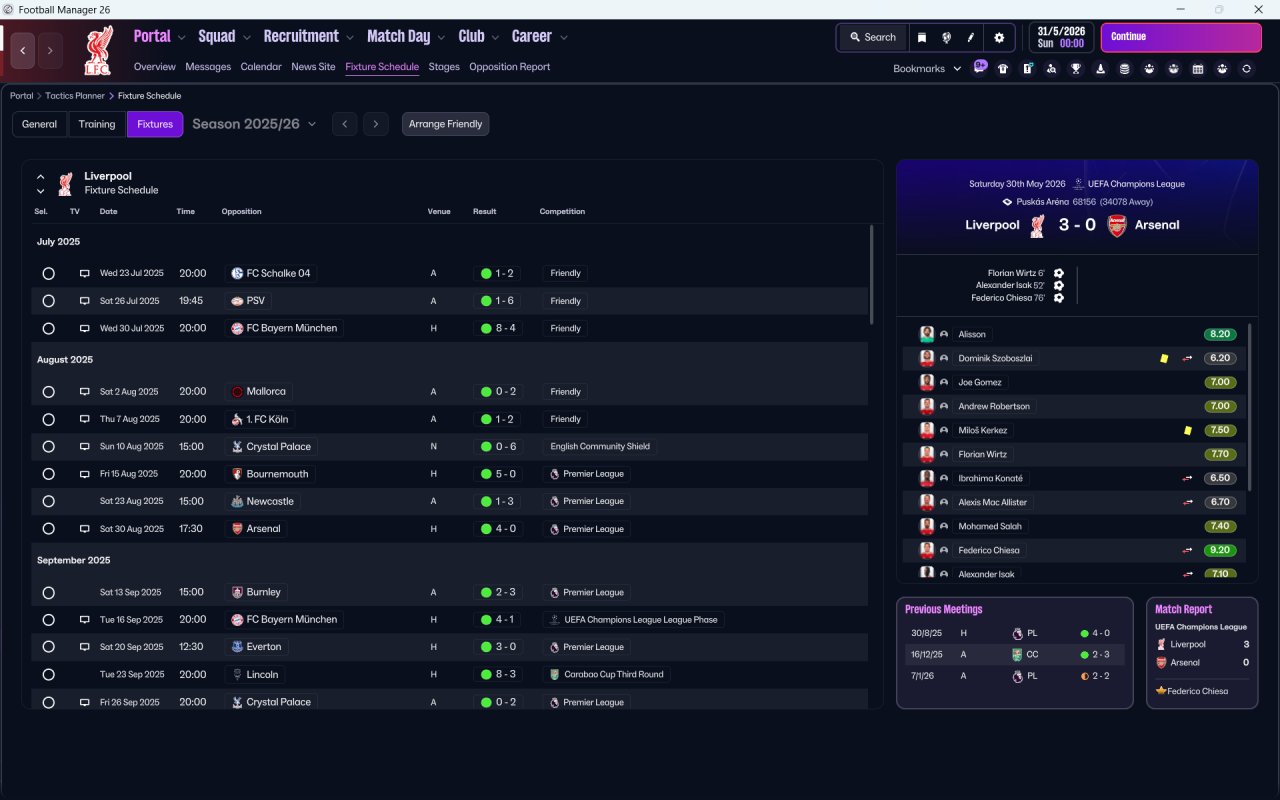Switch to the Training tab
This screenshot has width=1280, height=800.
97,124
